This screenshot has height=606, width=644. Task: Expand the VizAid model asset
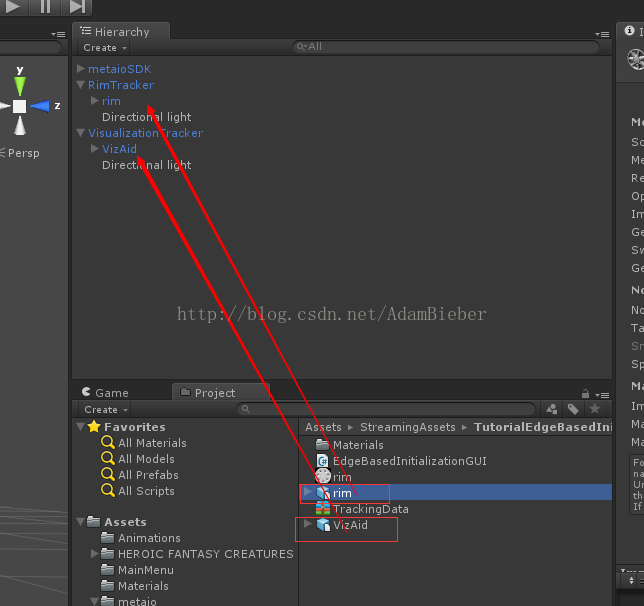307,523
